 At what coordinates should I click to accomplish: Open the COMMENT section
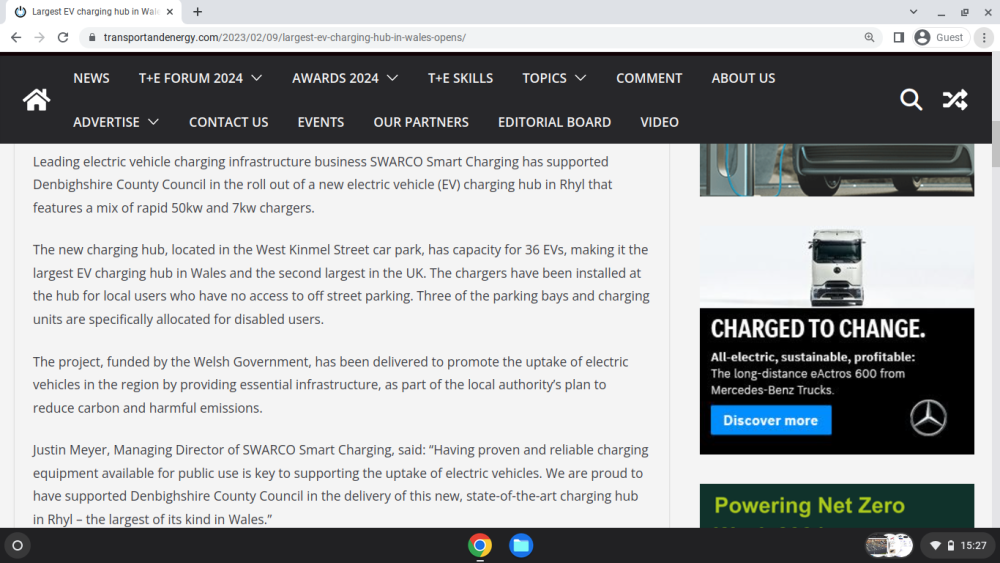(x=649, y=78)
